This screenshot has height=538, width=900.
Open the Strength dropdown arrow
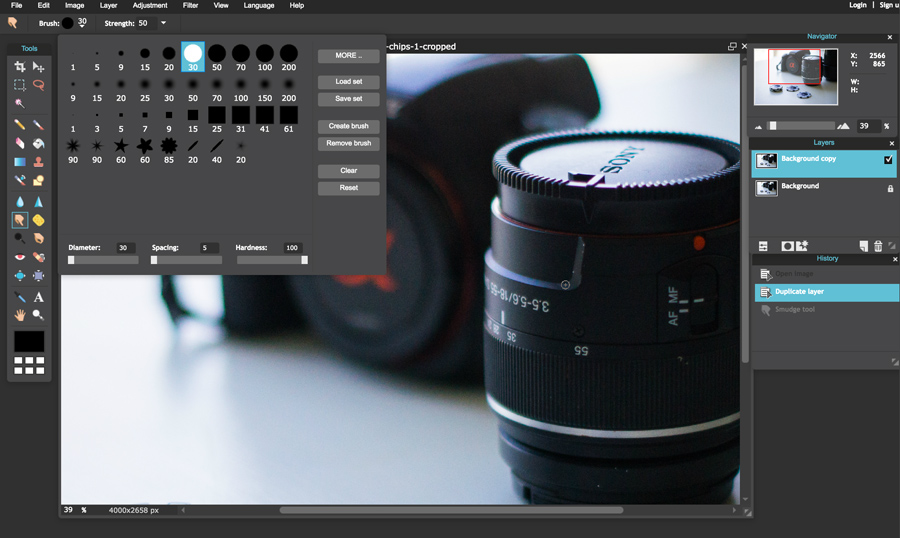coord(164,23)
